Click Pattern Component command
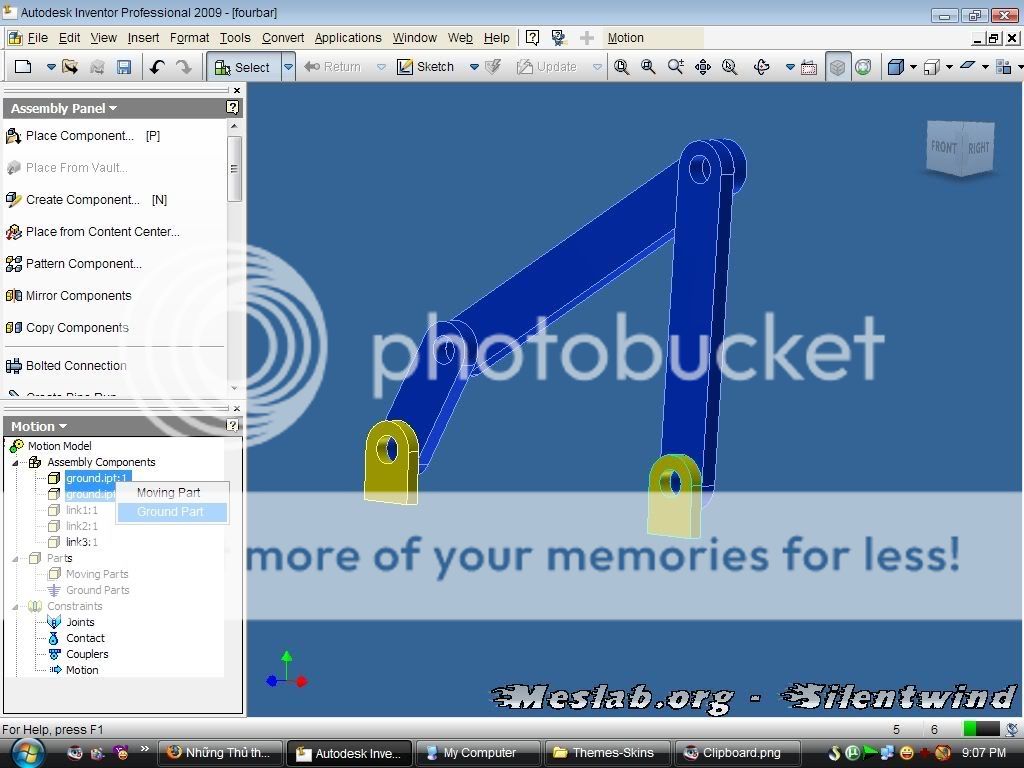 [x=73, y=264]
